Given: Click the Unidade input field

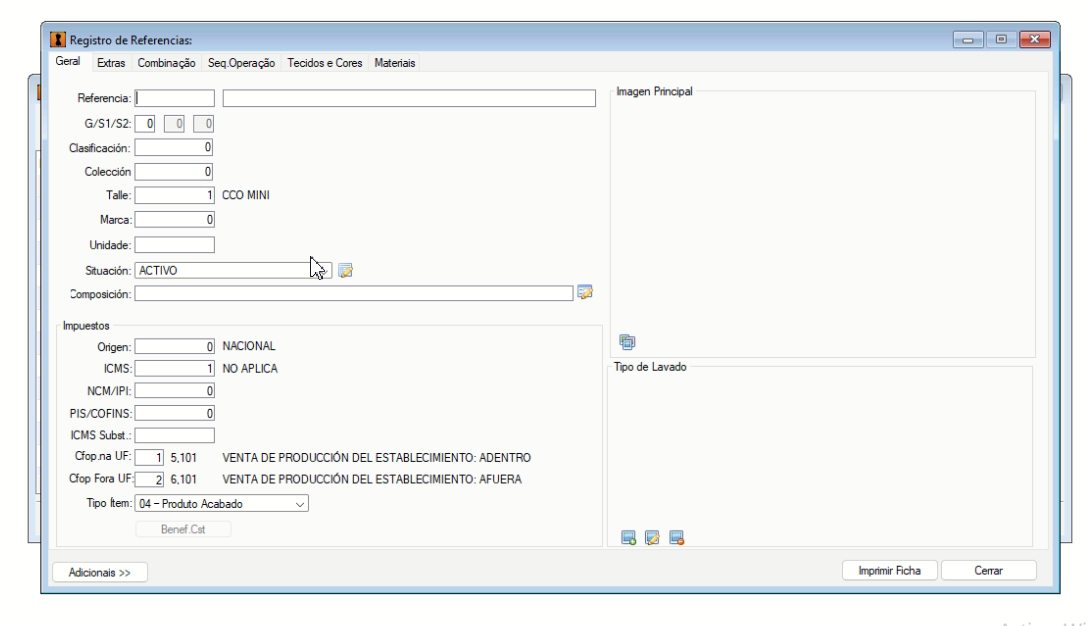Looking at the screenshot, I should 175,245.
